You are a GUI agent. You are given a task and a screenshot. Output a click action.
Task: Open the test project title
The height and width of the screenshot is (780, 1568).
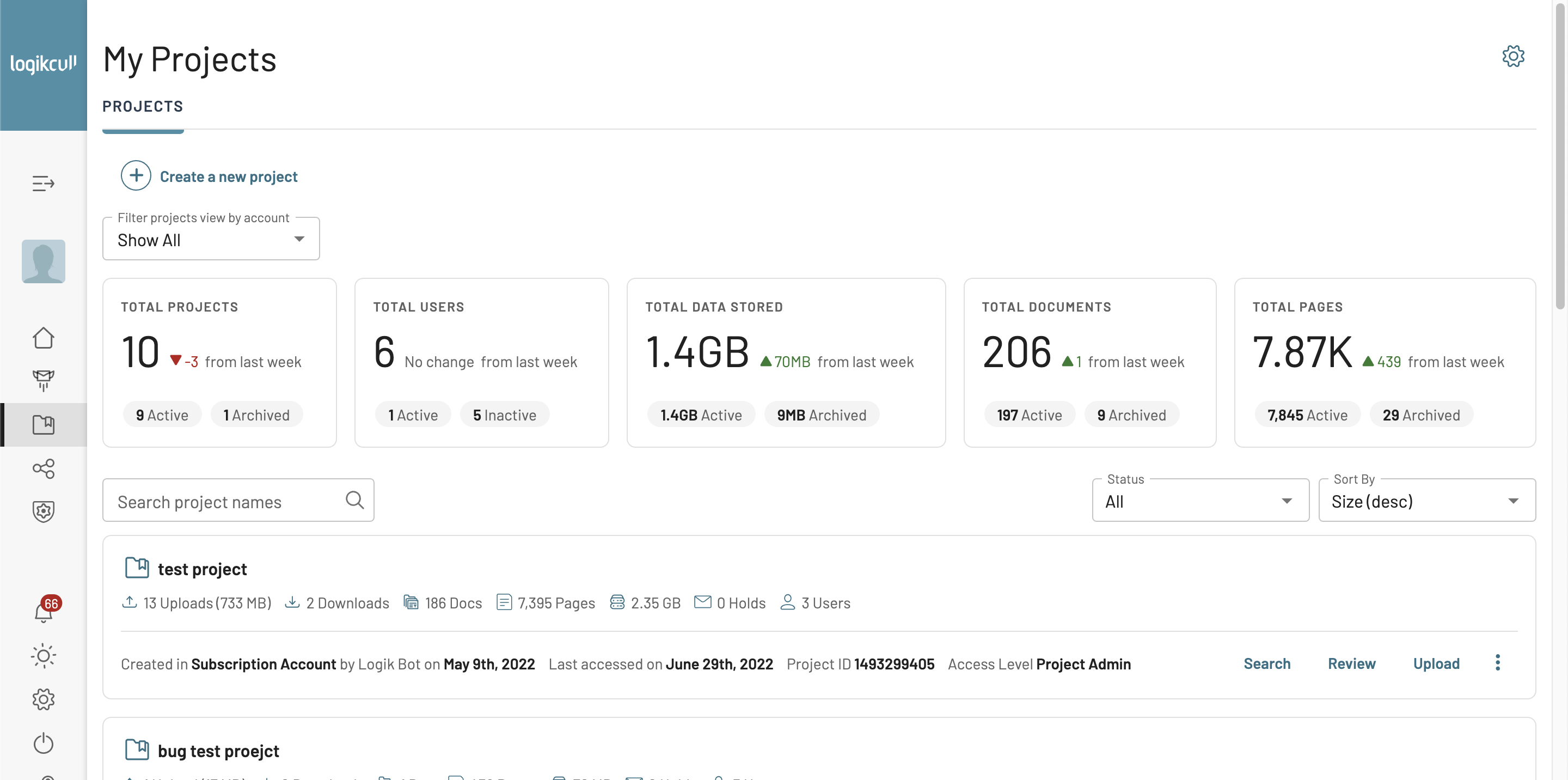tap(202, 569)
